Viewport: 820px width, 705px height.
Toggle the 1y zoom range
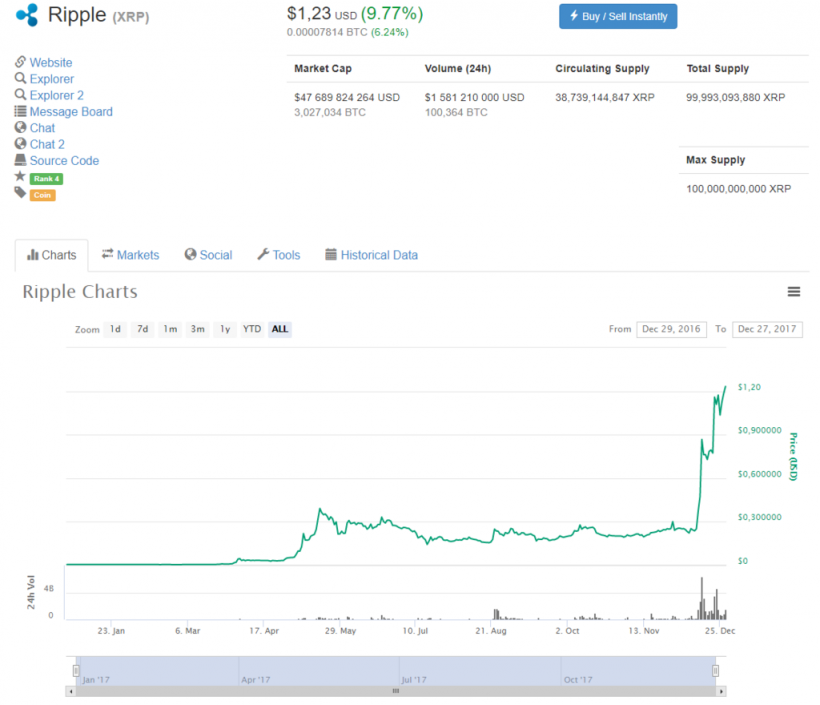pos(224,329)
